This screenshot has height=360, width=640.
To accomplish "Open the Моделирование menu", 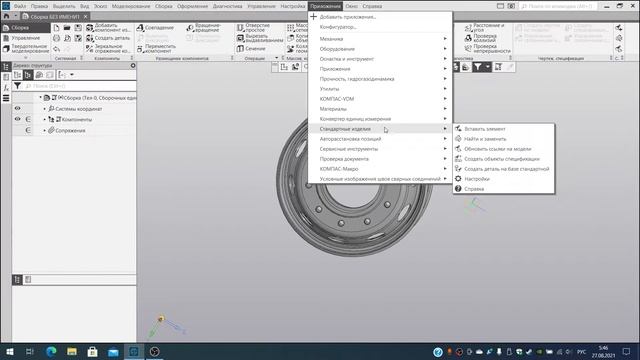I will [131, 6].
